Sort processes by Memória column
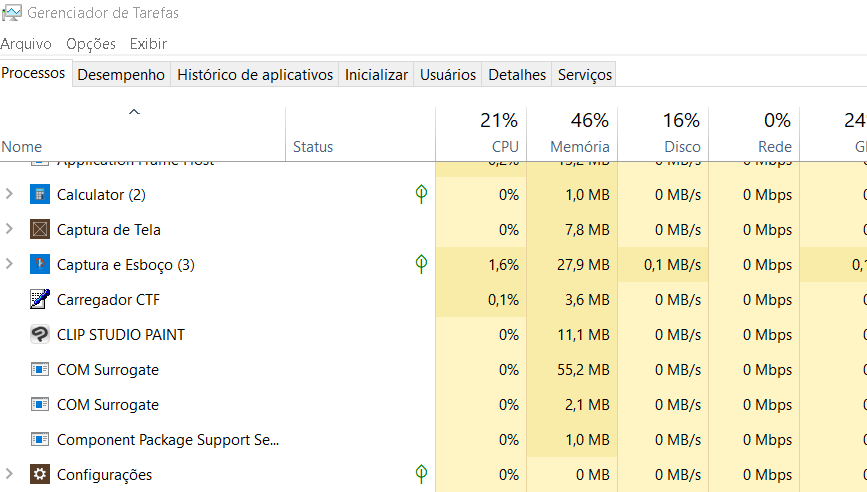Screen dimensions: 867x492 (572, 134)
